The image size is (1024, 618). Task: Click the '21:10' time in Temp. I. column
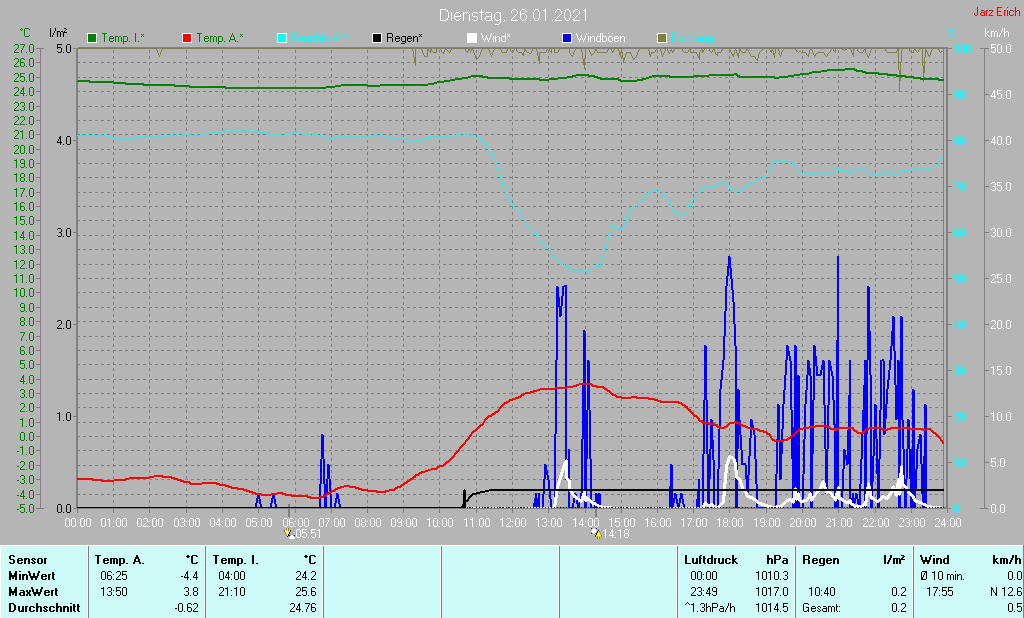click(x=232, y=592)
